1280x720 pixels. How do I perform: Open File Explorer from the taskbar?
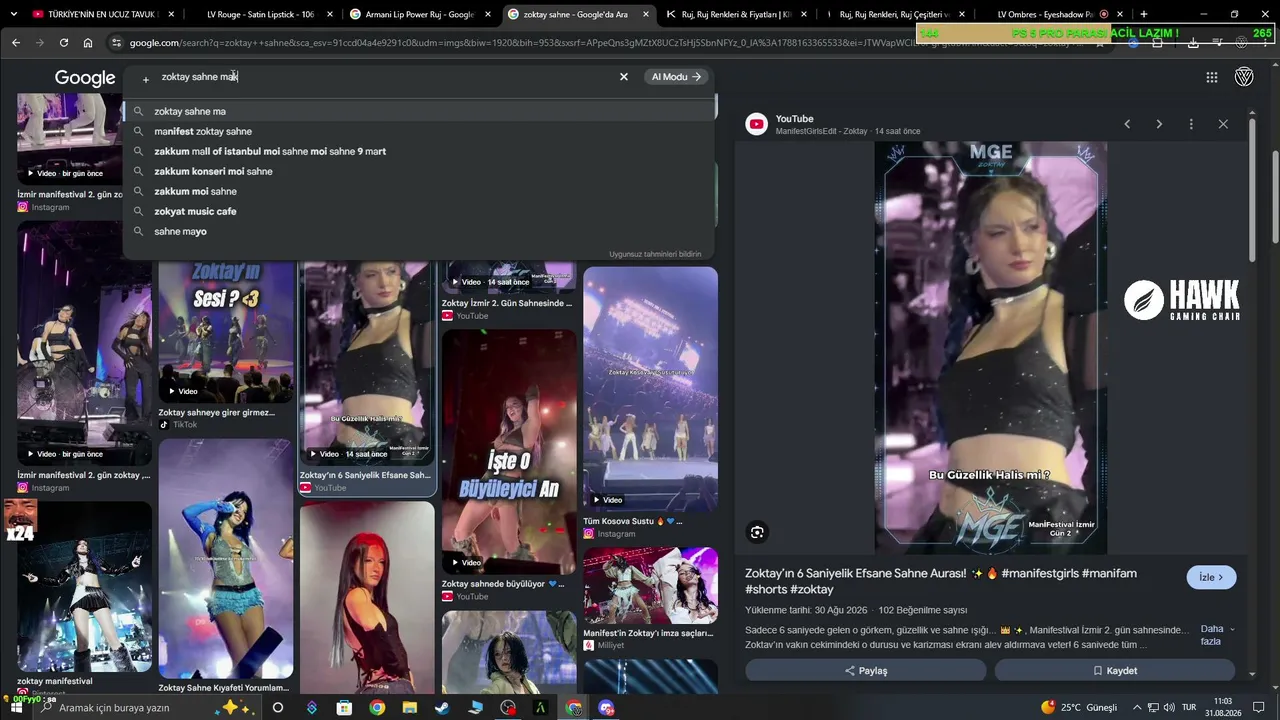click(410, 708)
